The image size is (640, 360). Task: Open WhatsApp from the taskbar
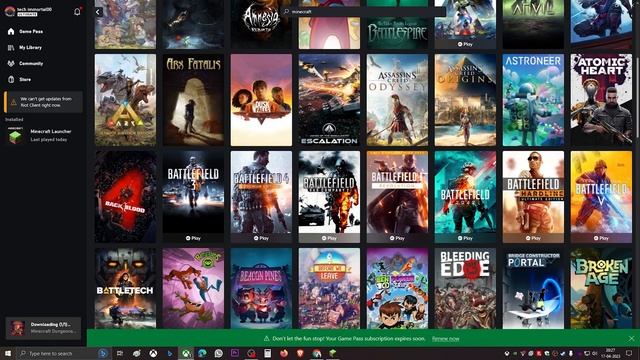coord(219,353)
